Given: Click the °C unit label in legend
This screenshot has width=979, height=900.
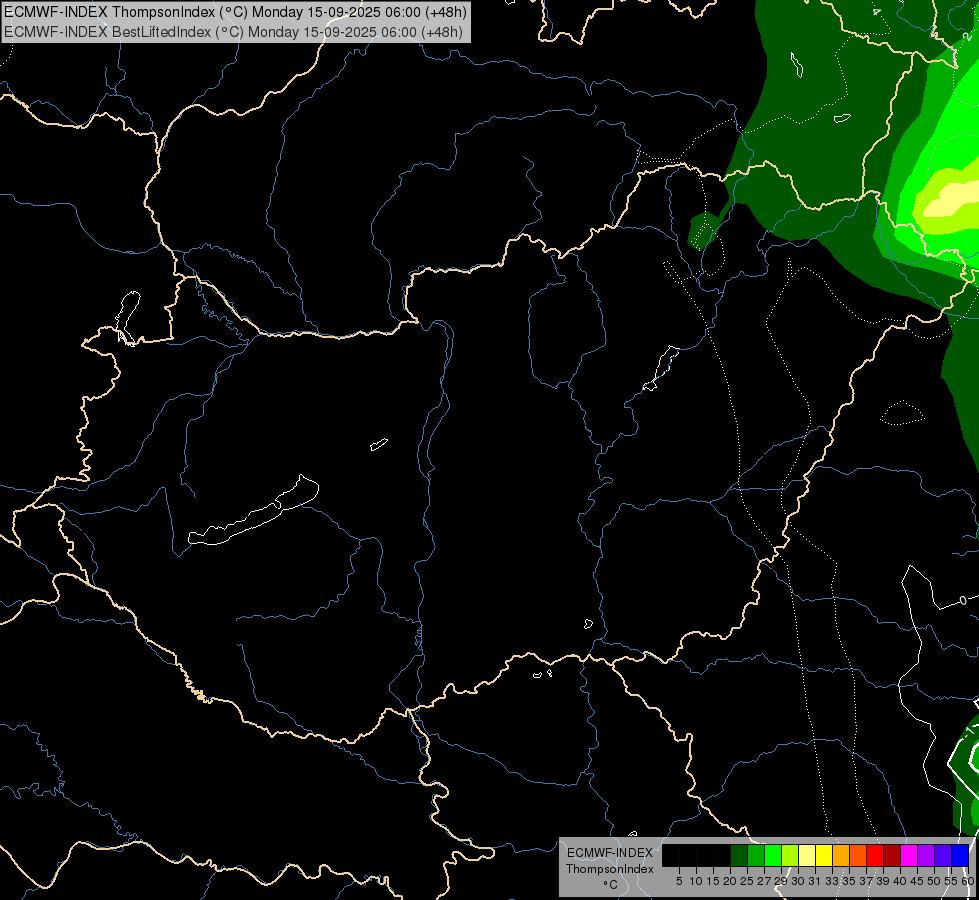Looking at the screenshot, I should point(610,885).
